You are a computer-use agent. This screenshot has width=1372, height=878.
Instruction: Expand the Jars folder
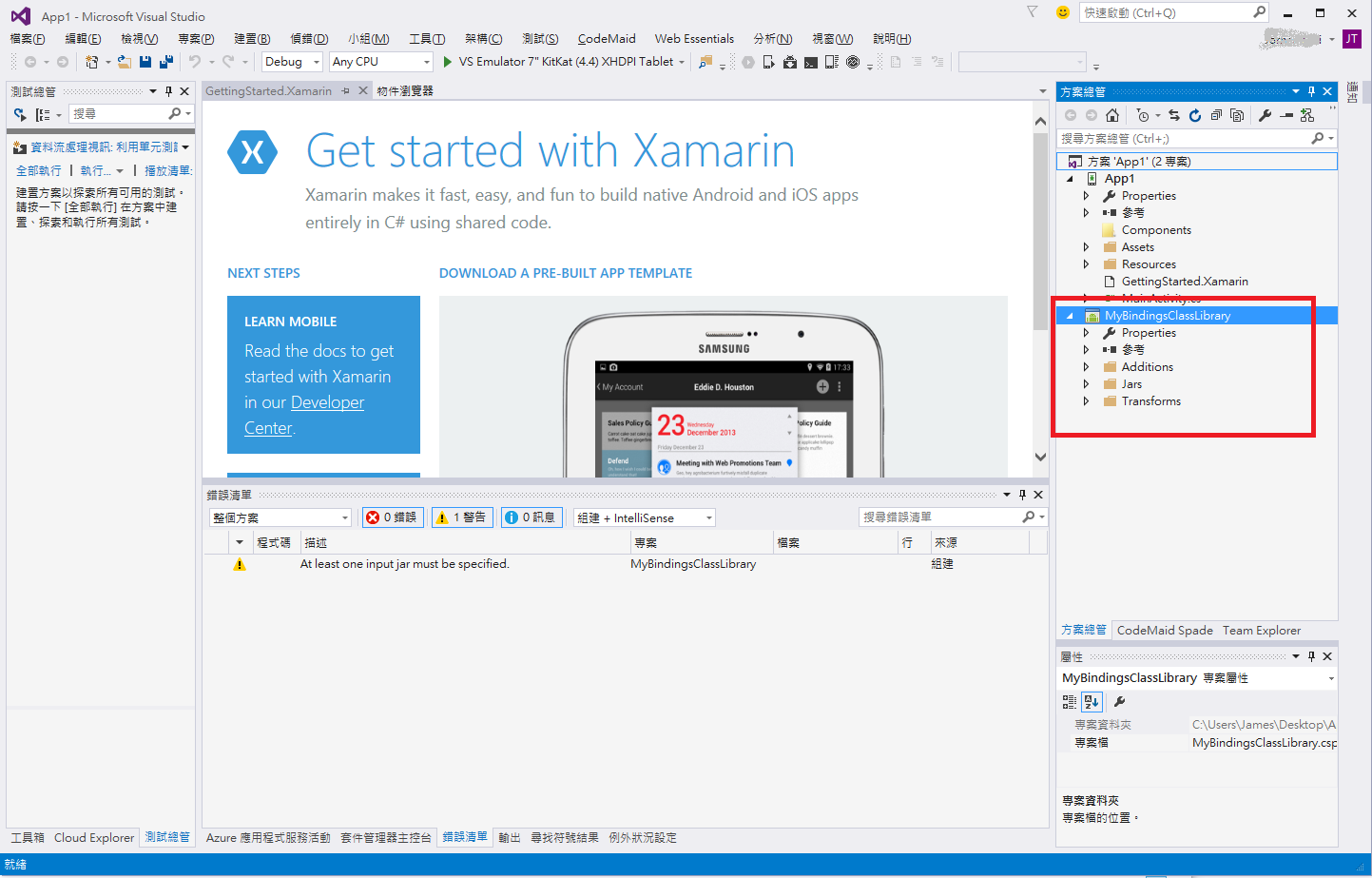pos(1087,384)
